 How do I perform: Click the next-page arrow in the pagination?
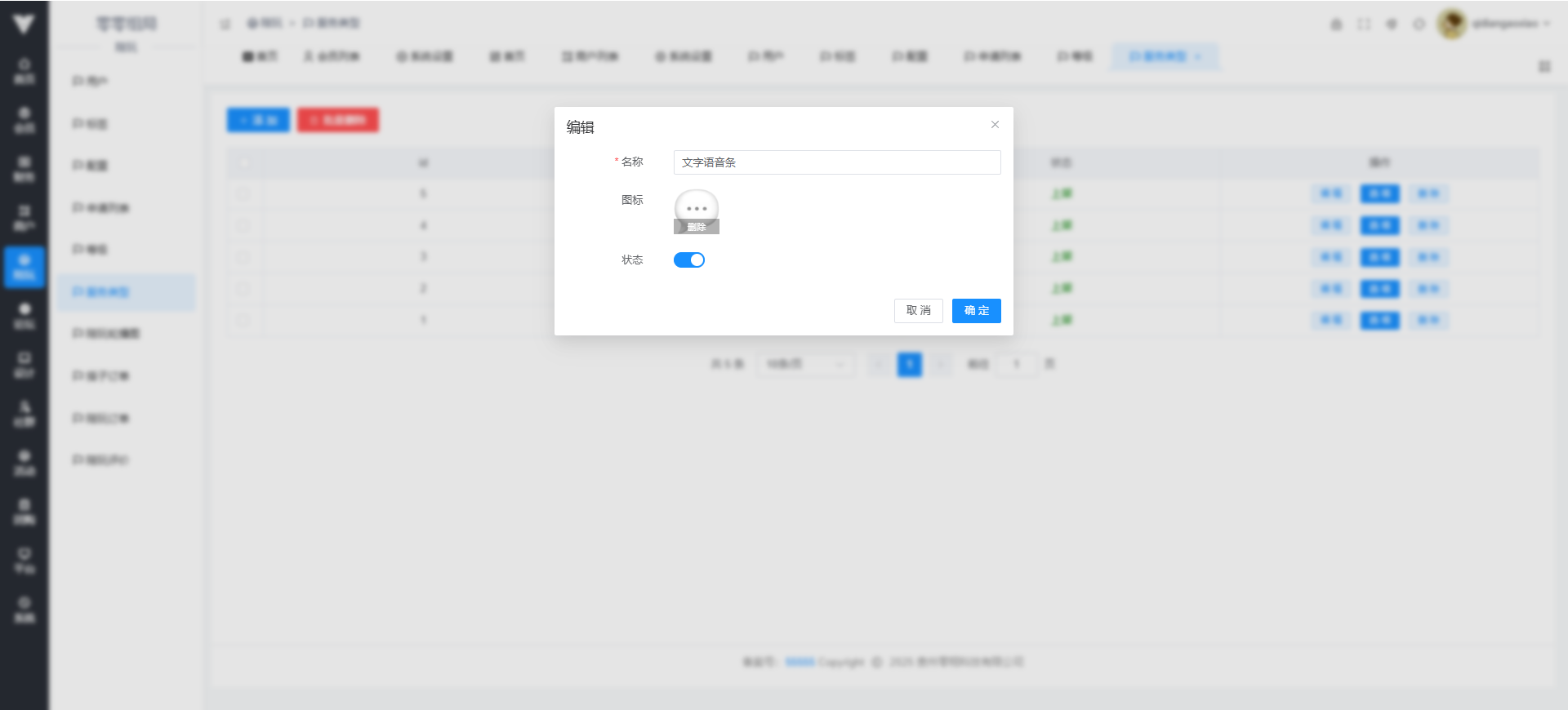coord(941,364)
